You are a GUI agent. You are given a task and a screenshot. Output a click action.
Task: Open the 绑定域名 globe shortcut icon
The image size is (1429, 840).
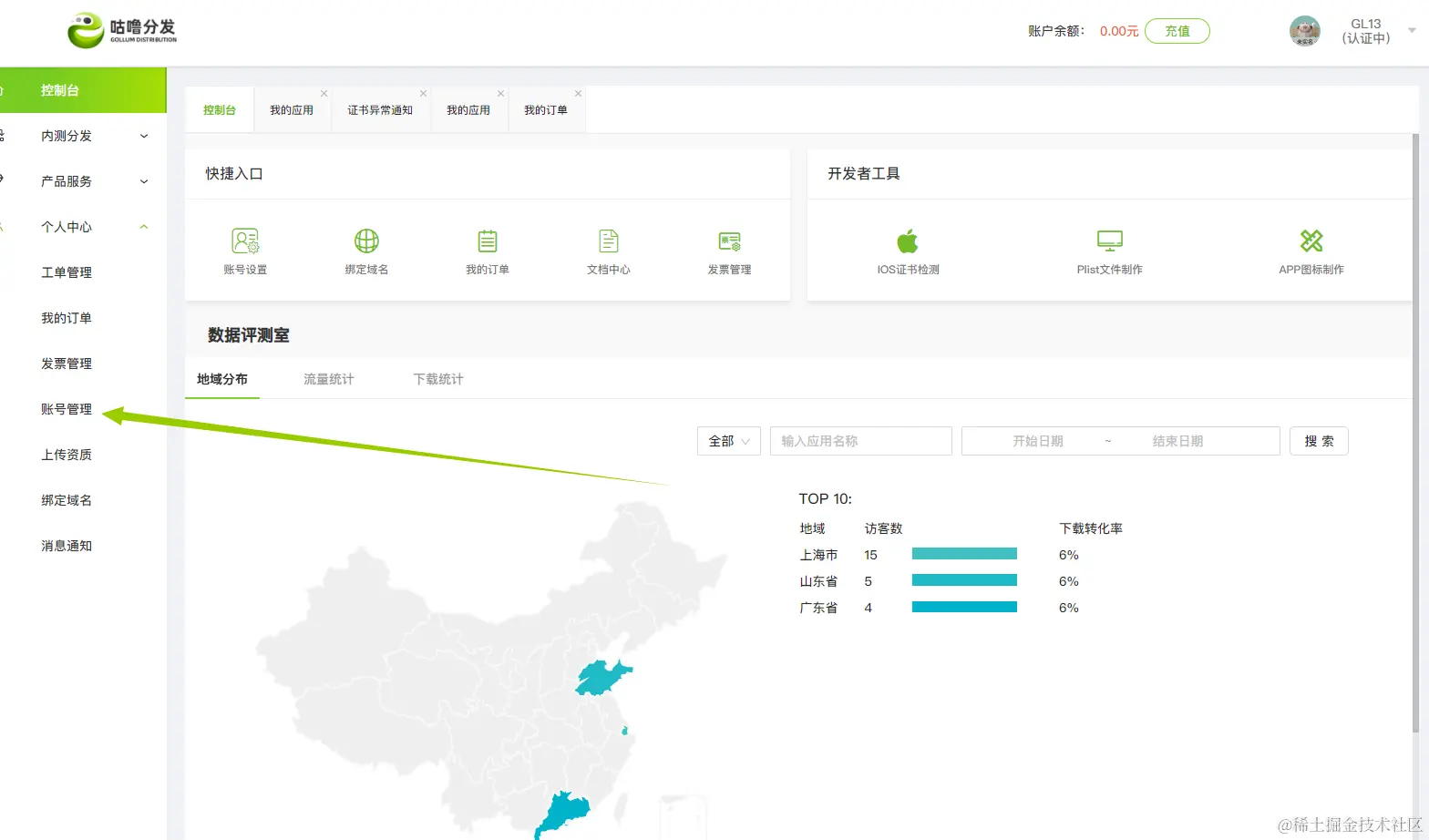(x=366, y=241)
